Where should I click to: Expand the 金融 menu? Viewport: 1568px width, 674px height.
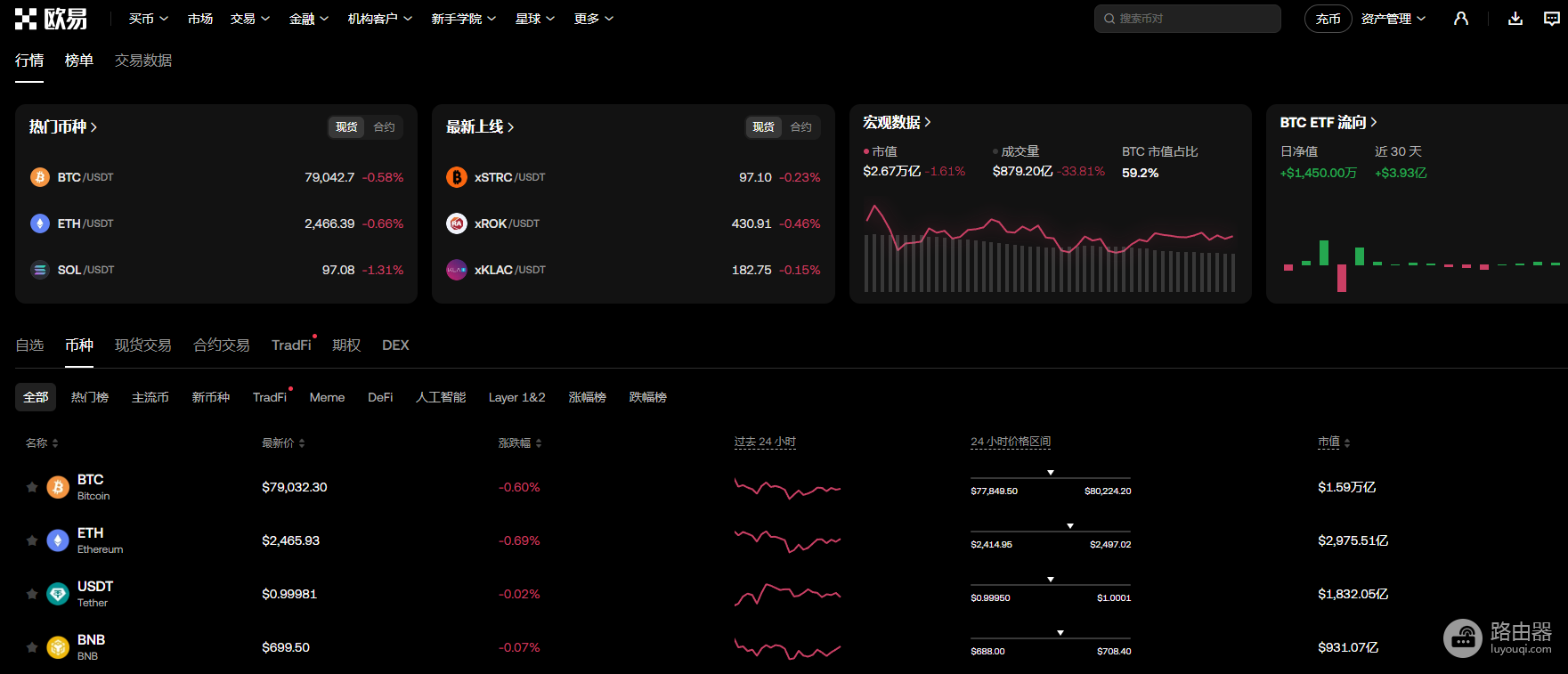click(309, 19)
